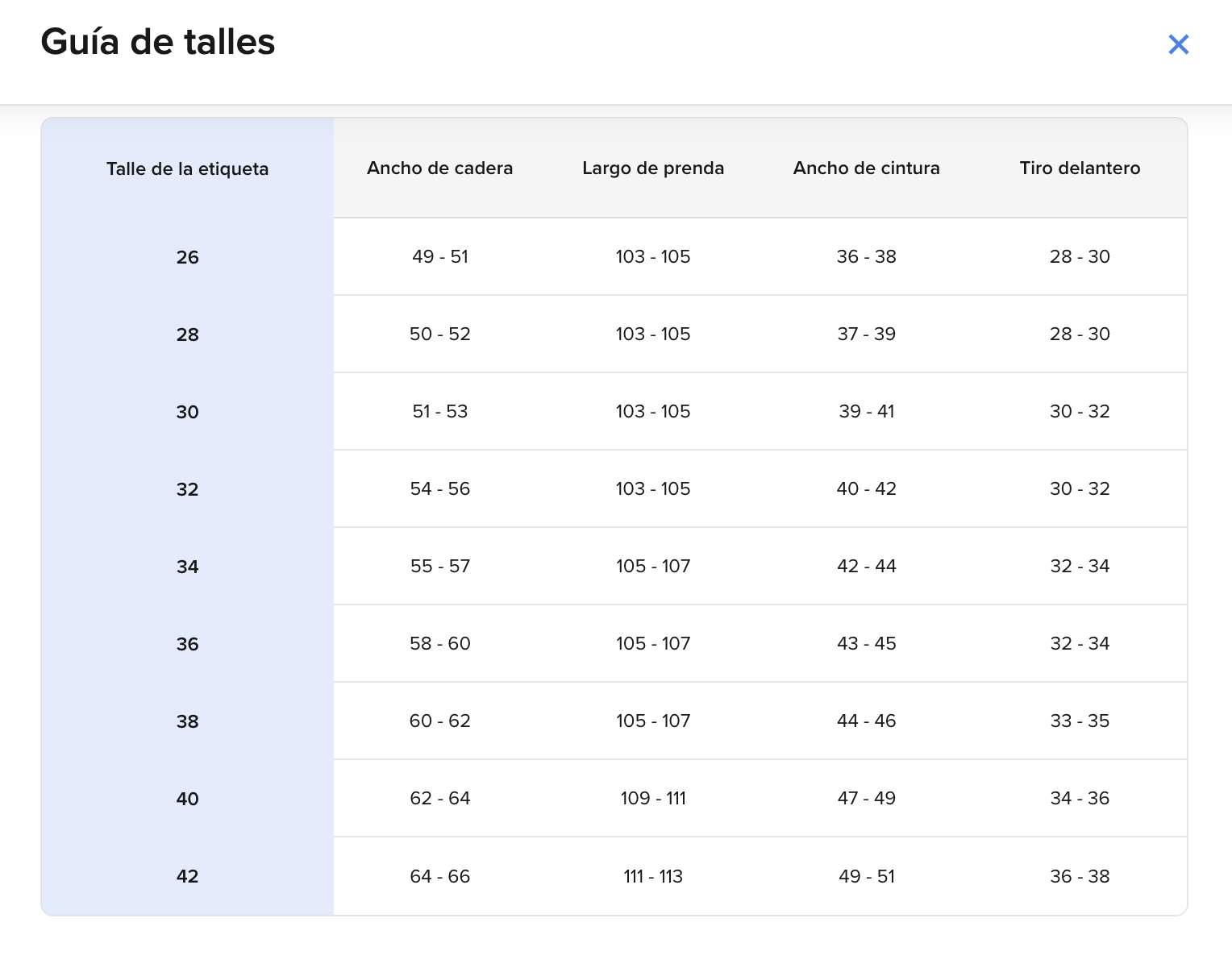
Task: Click waist width value 47 - 49
Action: click(x=866, y=799)
